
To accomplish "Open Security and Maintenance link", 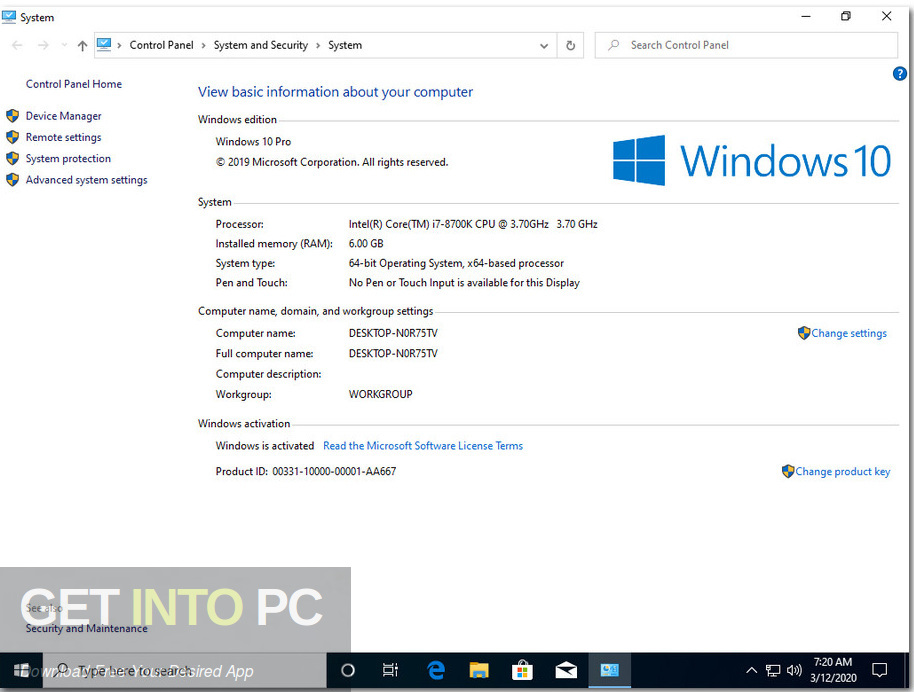I will (x=86, y=628).
